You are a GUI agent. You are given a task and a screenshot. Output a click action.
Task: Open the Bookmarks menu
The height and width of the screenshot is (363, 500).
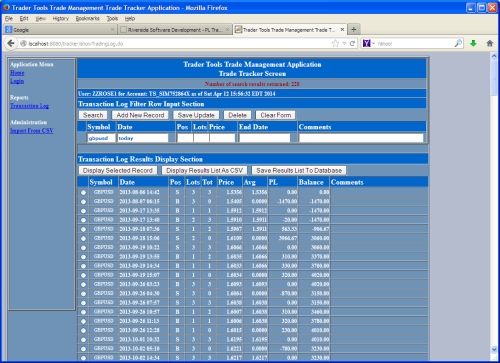pyautogui.click(x=88, y=18)
